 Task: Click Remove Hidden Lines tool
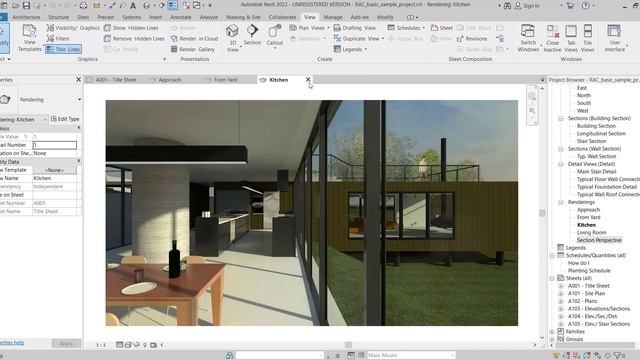pos(134,38)
